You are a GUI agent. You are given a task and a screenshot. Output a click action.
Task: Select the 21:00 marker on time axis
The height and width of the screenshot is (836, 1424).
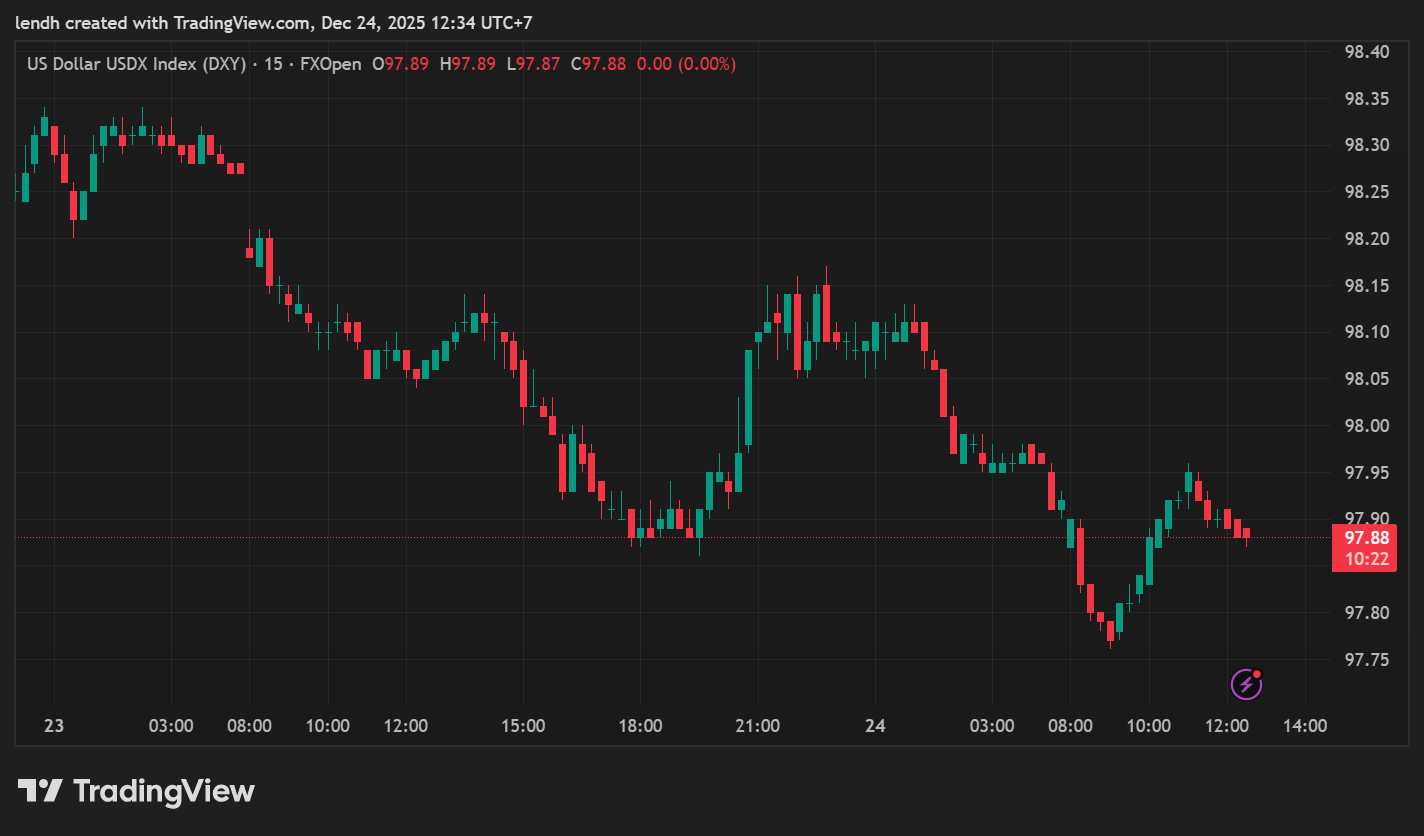(x=757, y=726)
